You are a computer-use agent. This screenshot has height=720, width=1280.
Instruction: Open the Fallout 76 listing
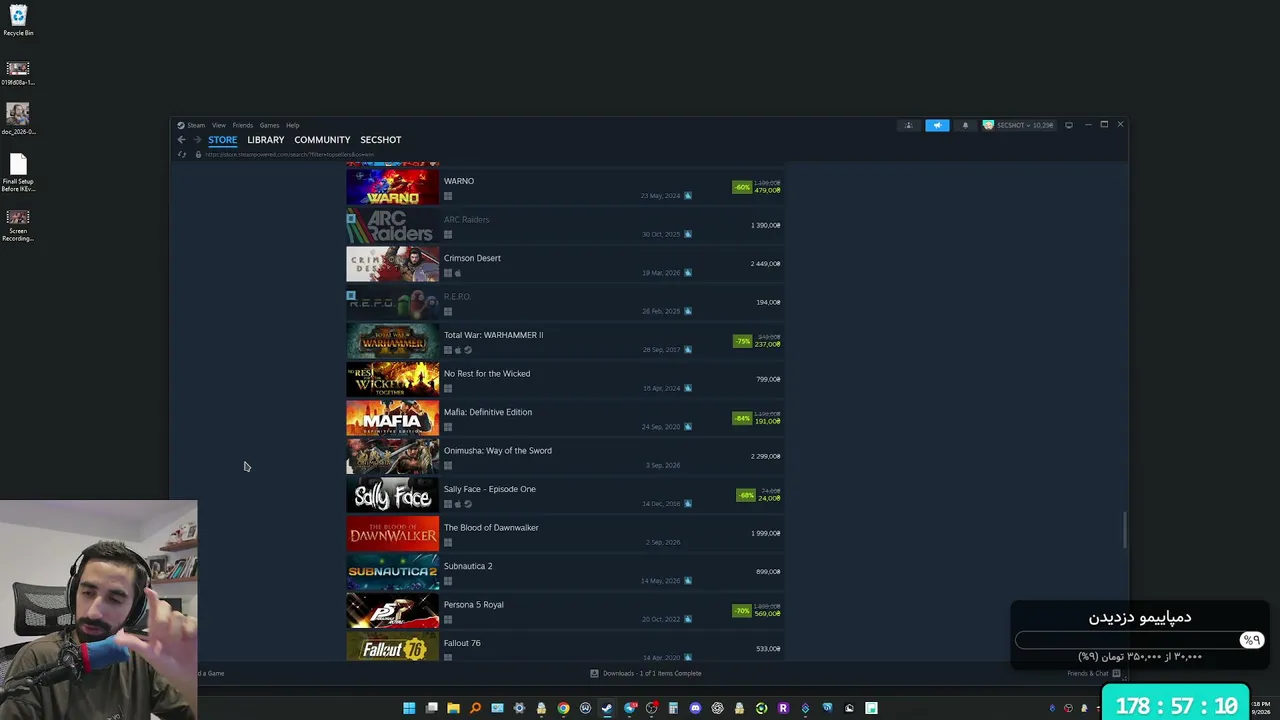(564, 647)
